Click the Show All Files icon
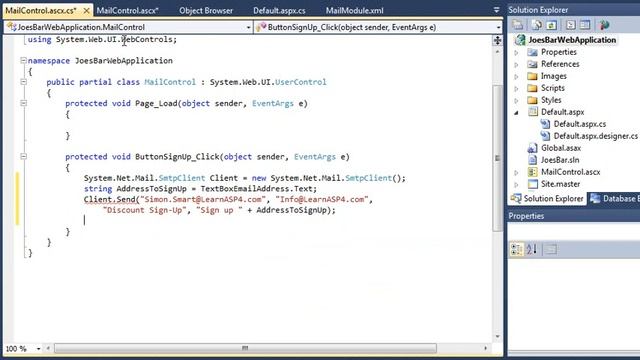 [x=536, y=25]
